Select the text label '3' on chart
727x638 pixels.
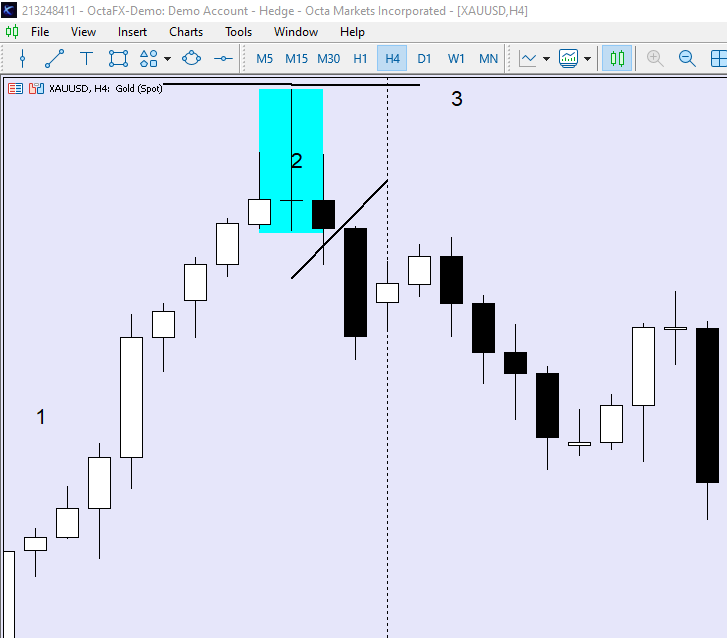tap(457, 99)
